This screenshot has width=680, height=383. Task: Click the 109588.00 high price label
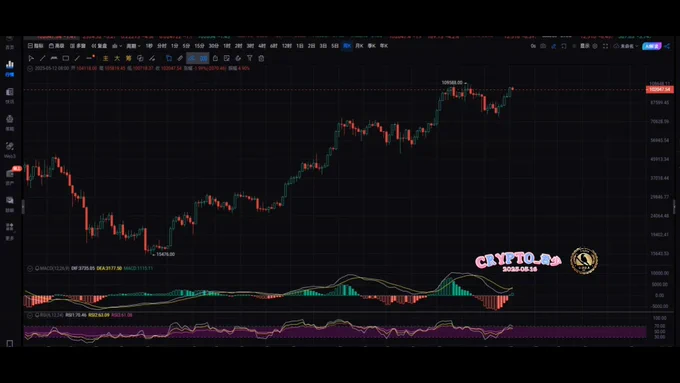coord(452,82)
